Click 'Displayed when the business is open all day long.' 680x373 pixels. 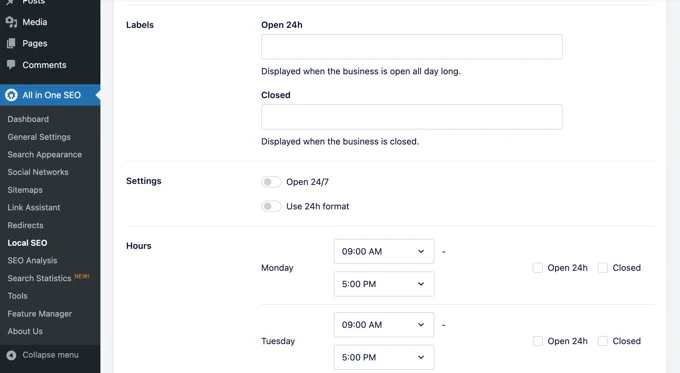361,71
